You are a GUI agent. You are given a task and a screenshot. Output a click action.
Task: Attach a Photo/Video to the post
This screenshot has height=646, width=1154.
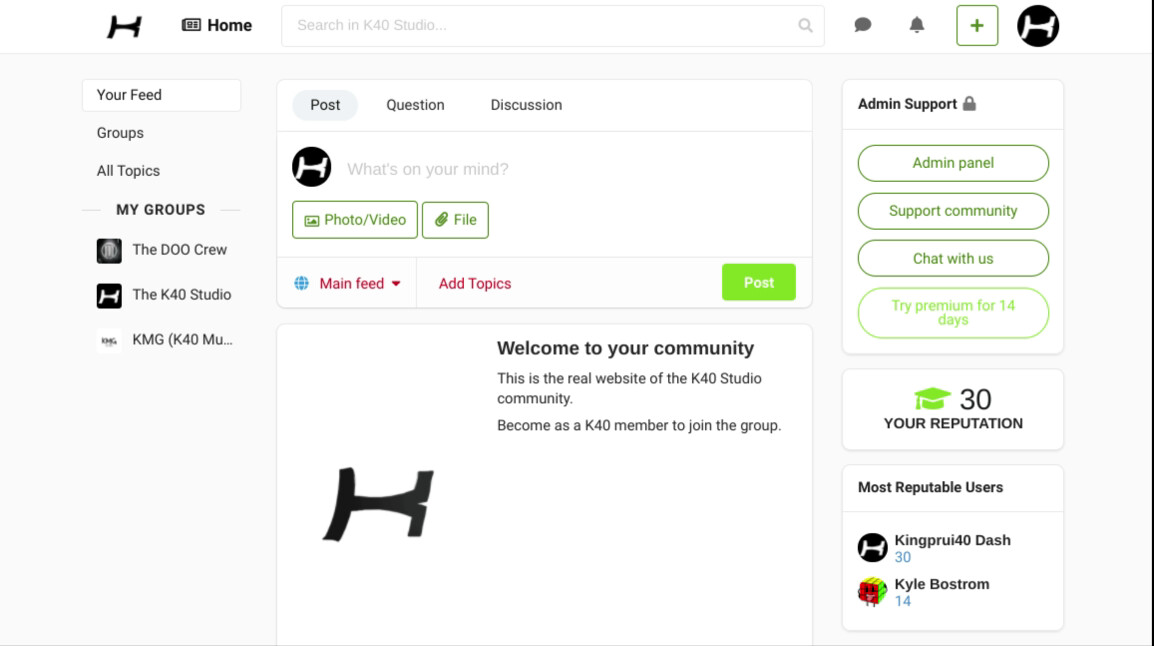tap(355, 220)
